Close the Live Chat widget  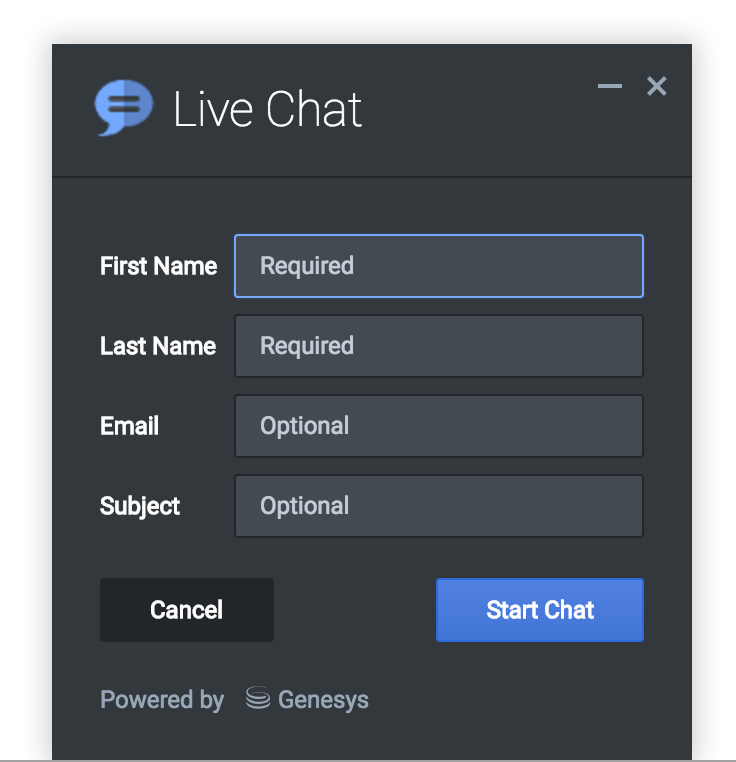point(657,87)
